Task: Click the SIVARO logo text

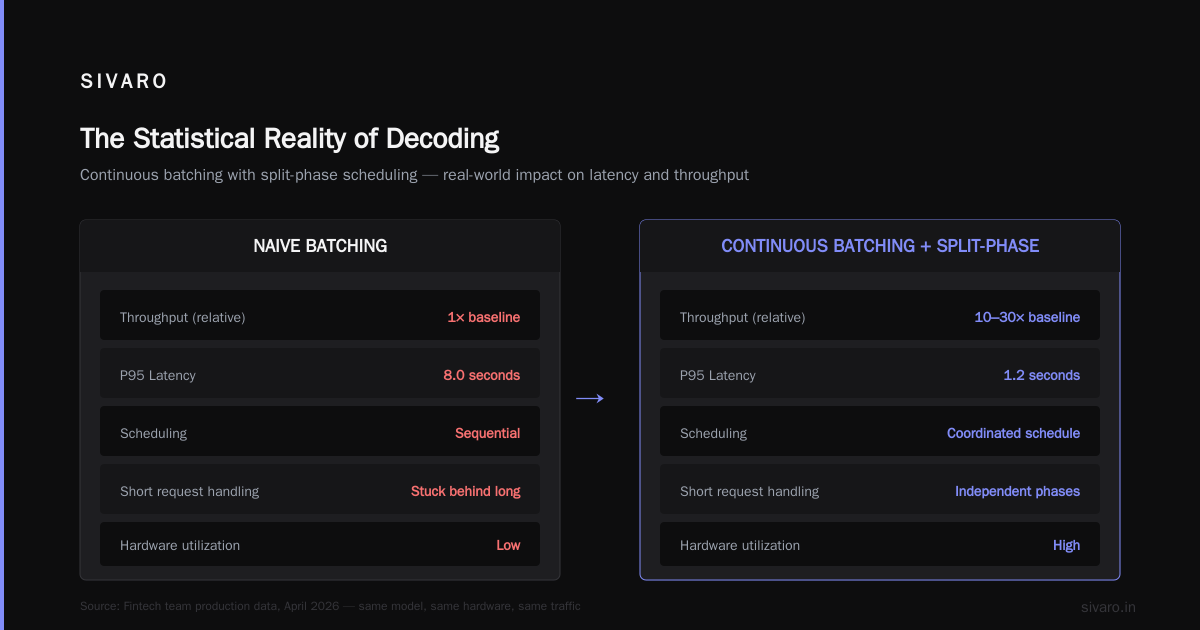Action: click(124, 82)
